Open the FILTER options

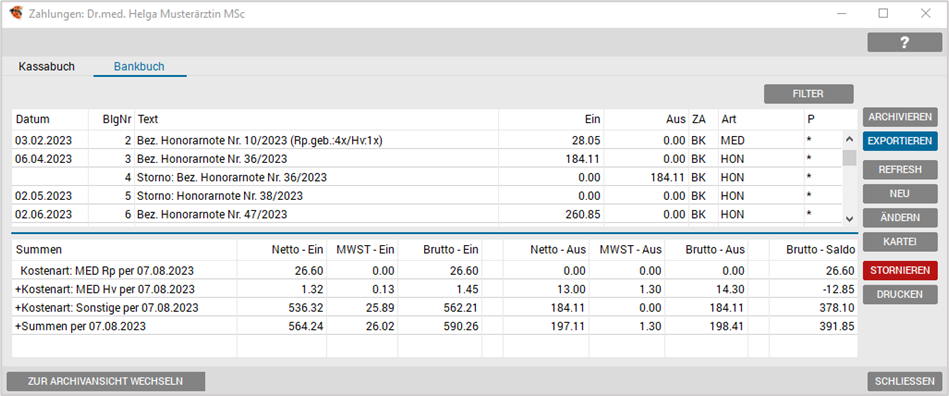pyautogui.click(x=809, y=94)
